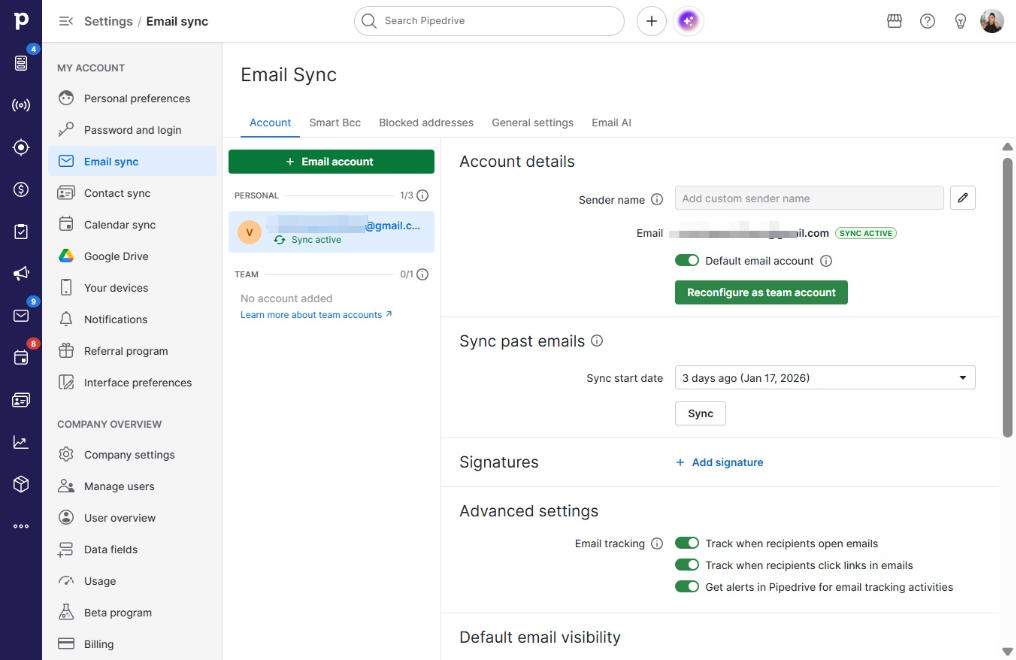The height and width of the screenshot is (660, 1016).
Task: Show info for Sender name
Action: point(656,199)
